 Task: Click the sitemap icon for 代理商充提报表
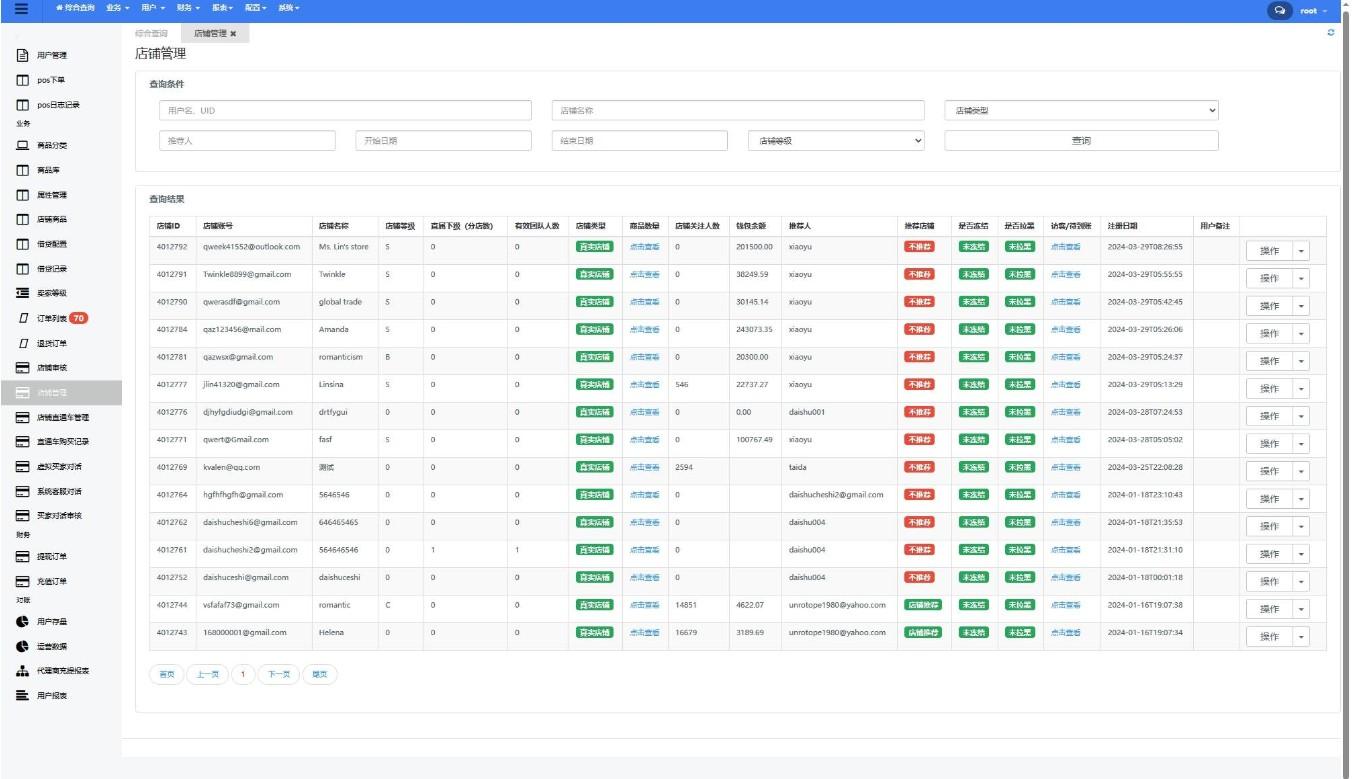(22, 671)
